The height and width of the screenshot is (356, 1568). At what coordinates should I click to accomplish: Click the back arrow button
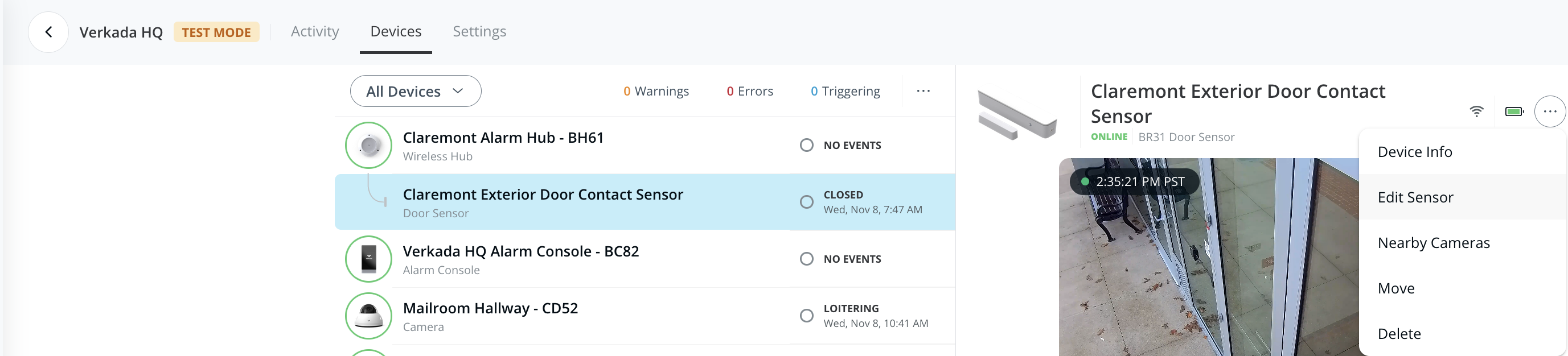pos(48,32)
